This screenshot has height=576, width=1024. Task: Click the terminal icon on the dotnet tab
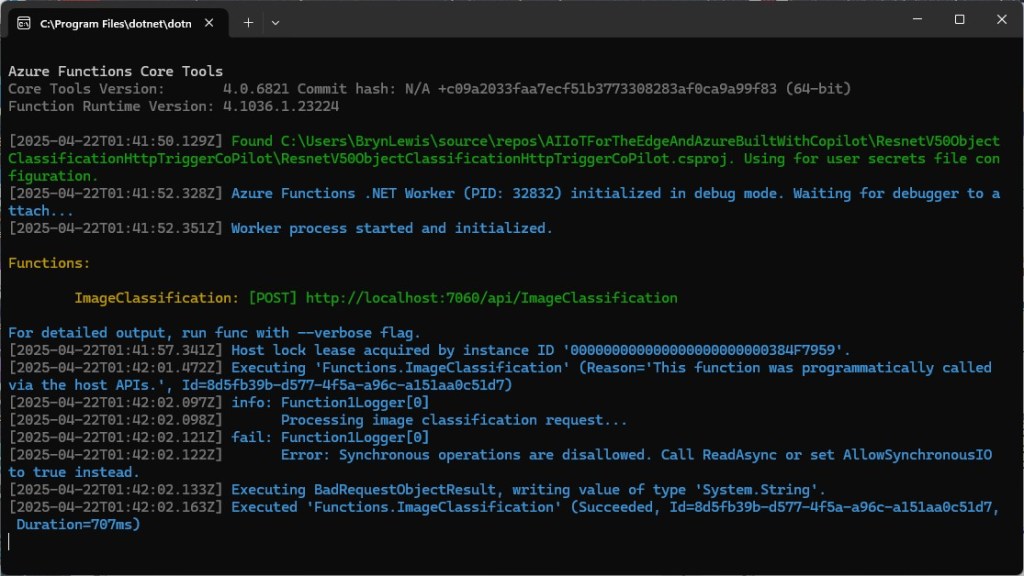coord(23,22)
